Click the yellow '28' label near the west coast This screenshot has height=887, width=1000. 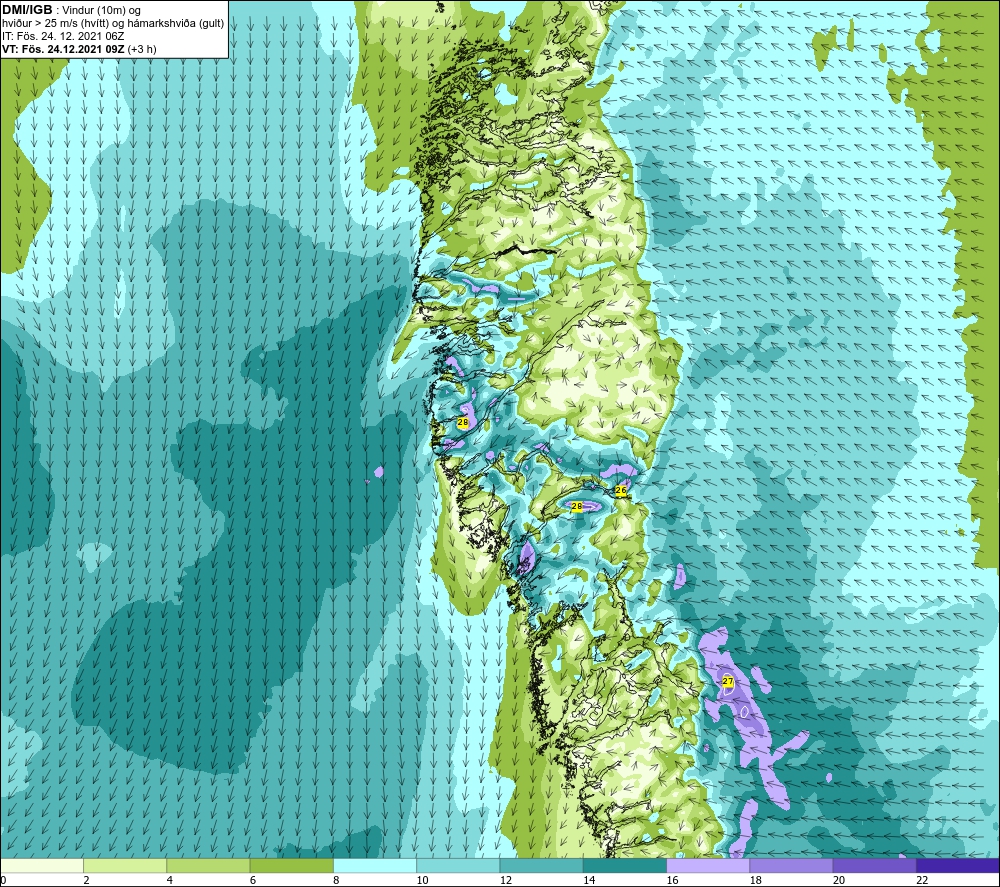tap(463, 422)
